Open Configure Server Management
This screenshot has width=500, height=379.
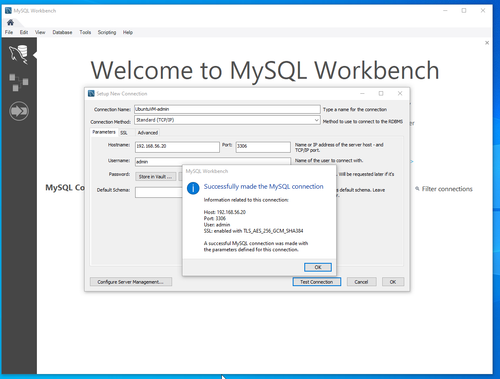(x=131, y=282)
